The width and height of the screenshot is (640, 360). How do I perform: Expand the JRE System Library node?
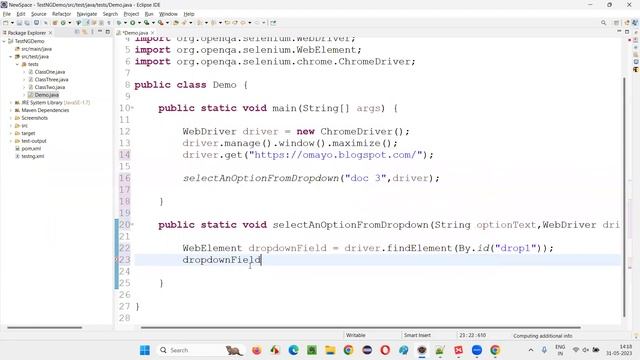coord(11,103)
